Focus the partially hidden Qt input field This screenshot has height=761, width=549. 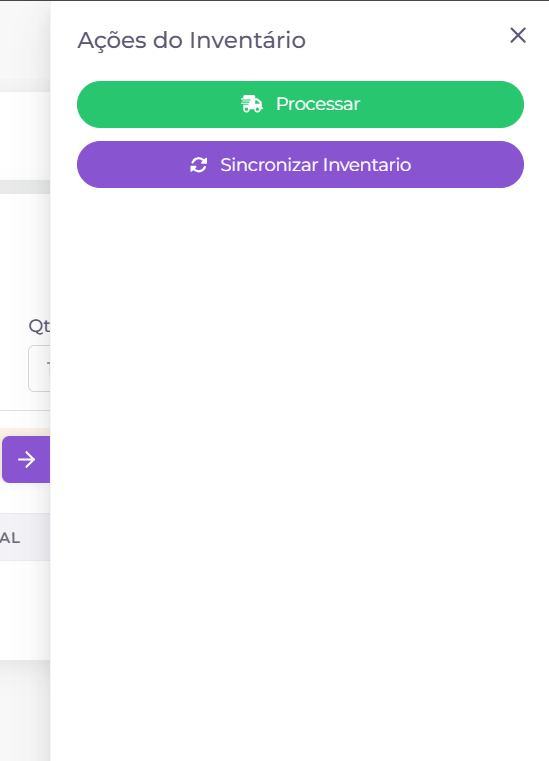pos(39,368)
